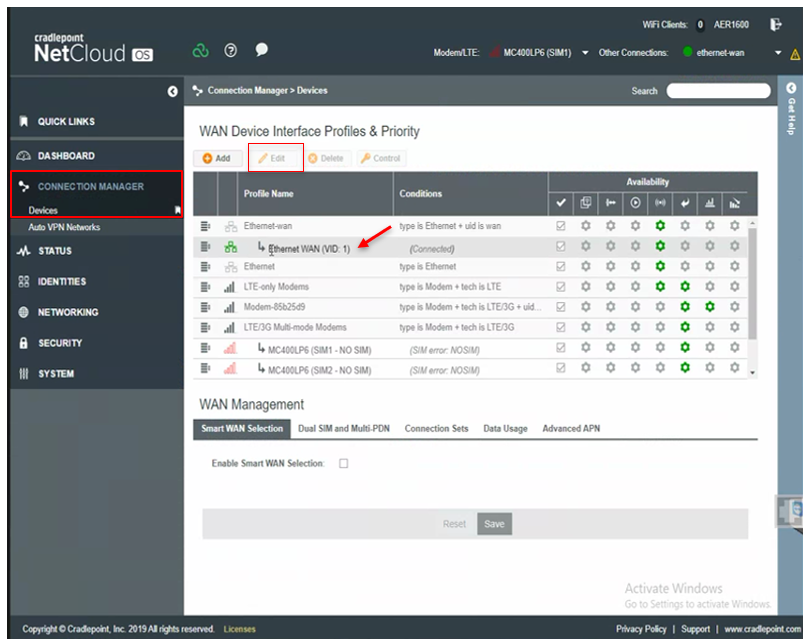Open the help question mark icon
The width and height of the screenshot is (803, 639).
click(230, 50)
